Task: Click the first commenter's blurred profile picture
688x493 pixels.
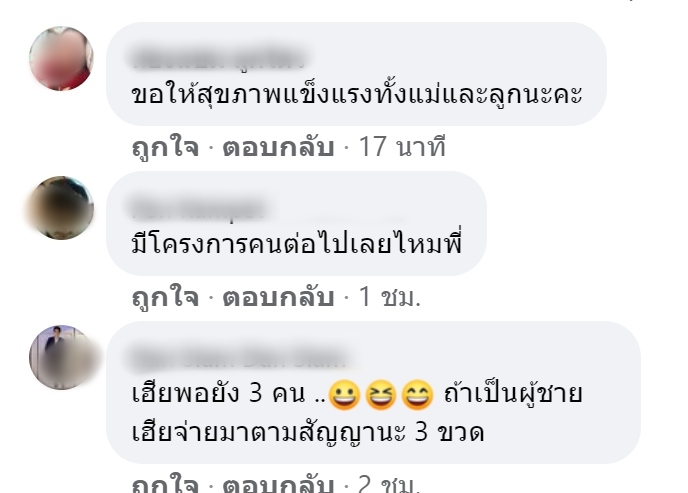Action: pyautogui.click(x=61, y=58)
